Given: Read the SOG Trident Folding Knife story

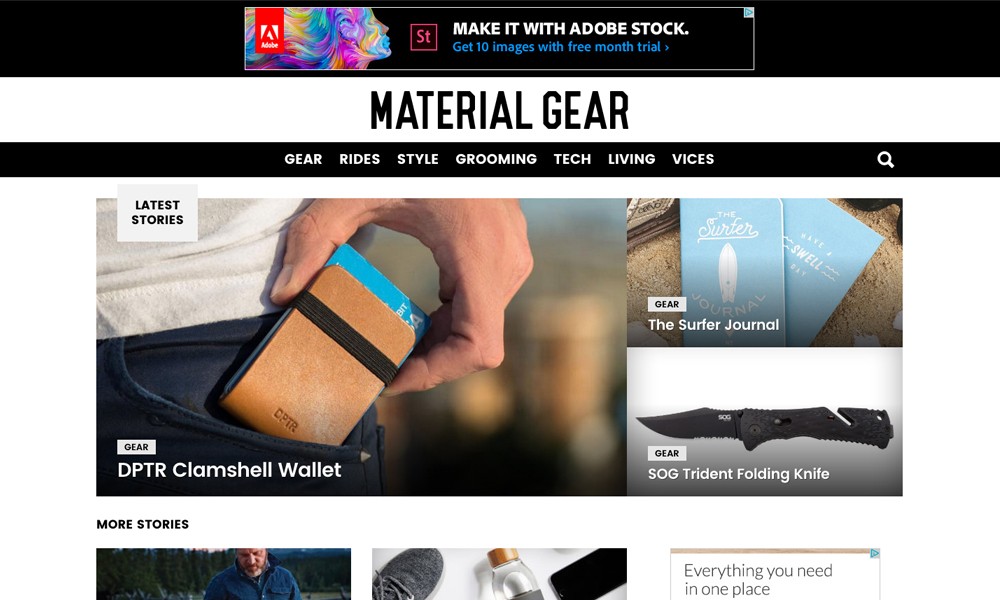Looking at the screenshot, I should (x=739, y=474).
